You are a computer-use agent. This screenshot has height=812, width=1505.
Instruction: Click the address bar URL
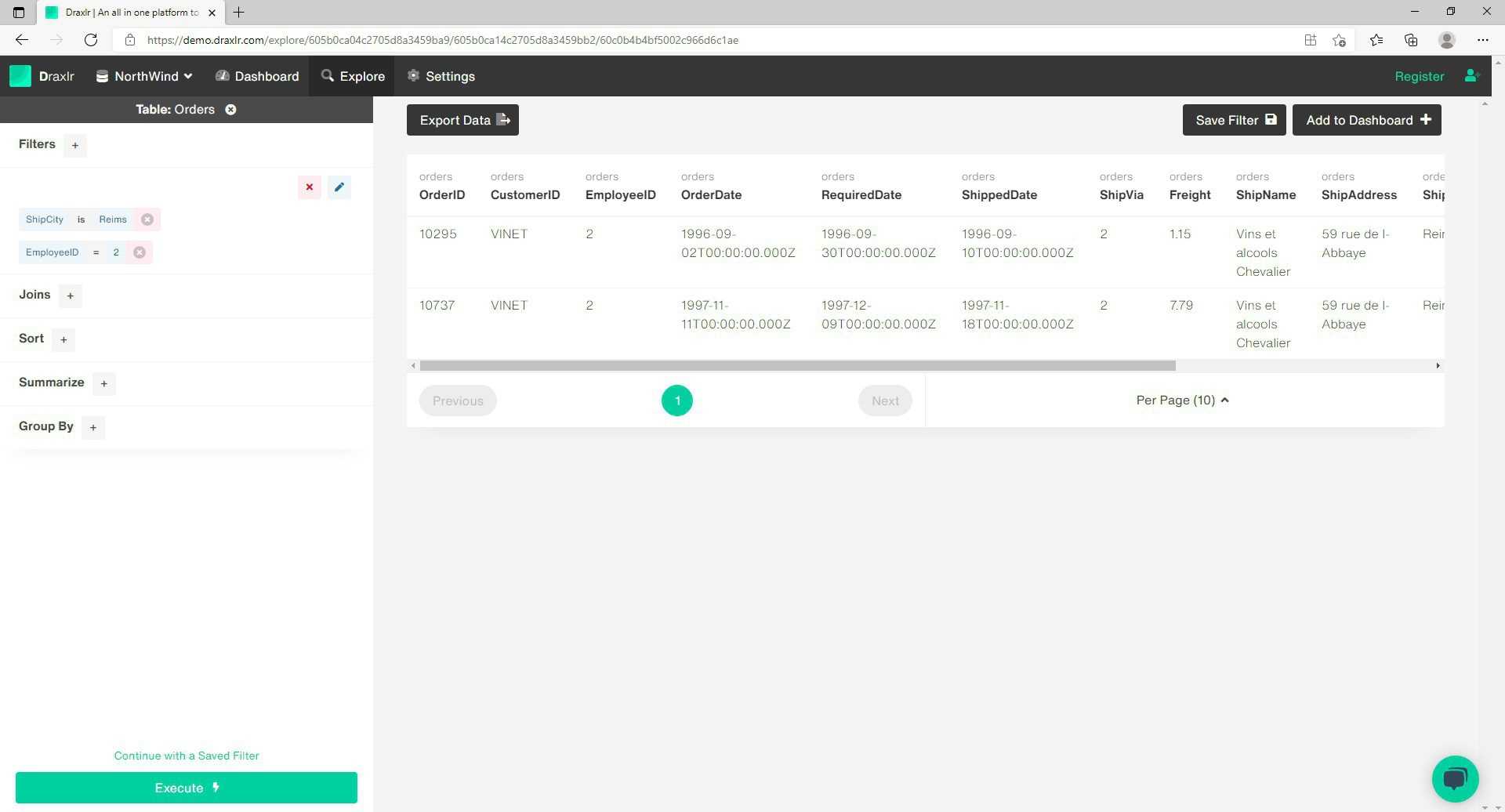point(443,40)
